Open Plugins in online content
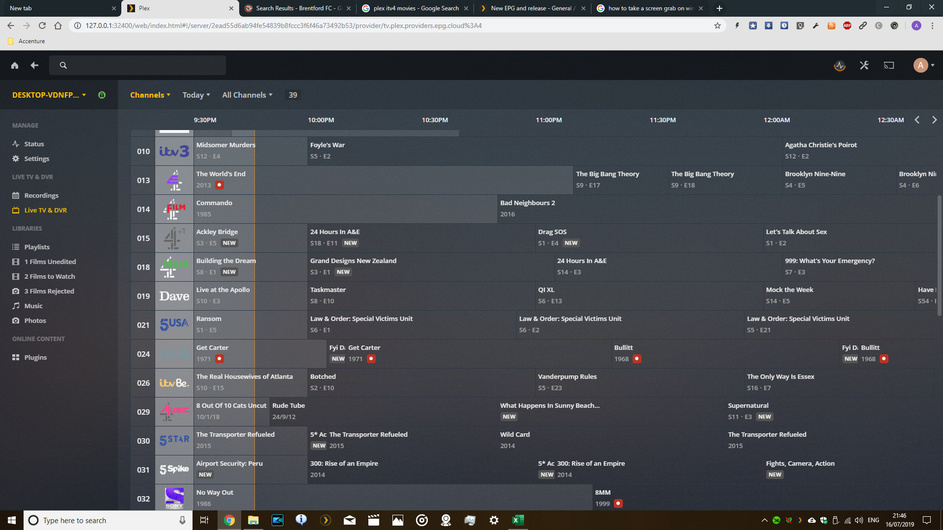 coord(35,357)
